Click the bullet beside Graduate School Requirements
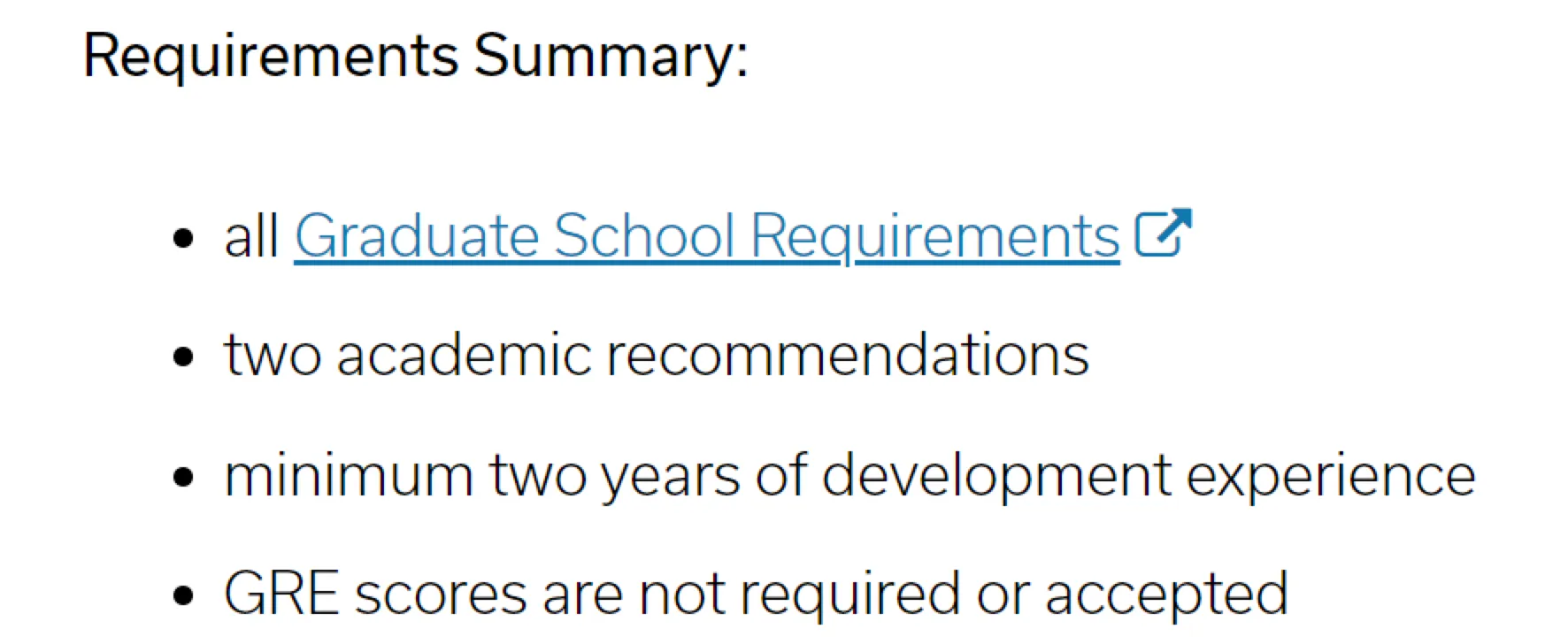Screen dimensions: 1568x637 pos(183,238)
